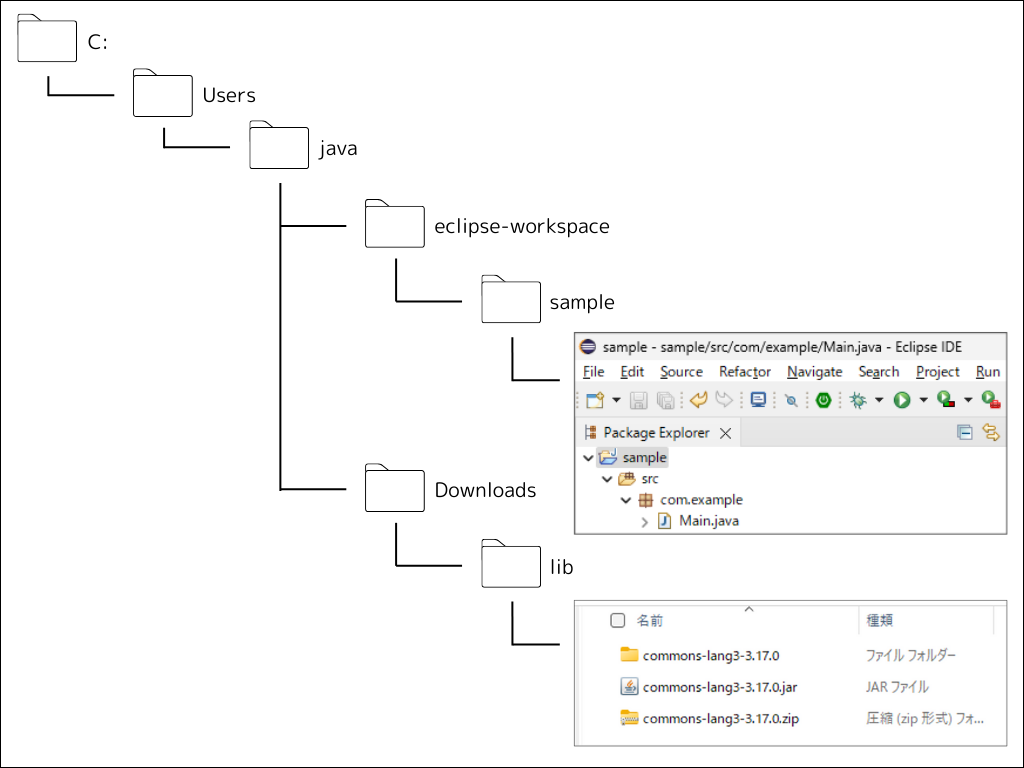Screen dimensions: 1024x768
Task: Open the Edit menu in Eclipse
Action: 632,372
